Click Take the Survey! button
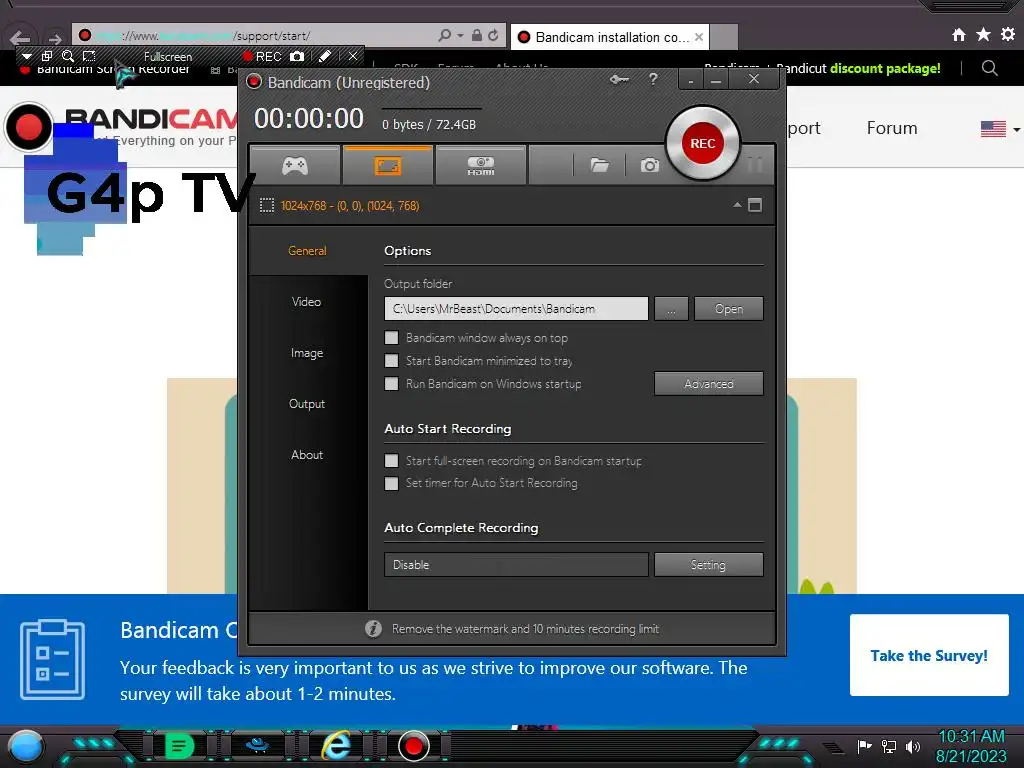The width and height of the screenshot is (1024, 768). pyautogui.click(x=929, y=655)
